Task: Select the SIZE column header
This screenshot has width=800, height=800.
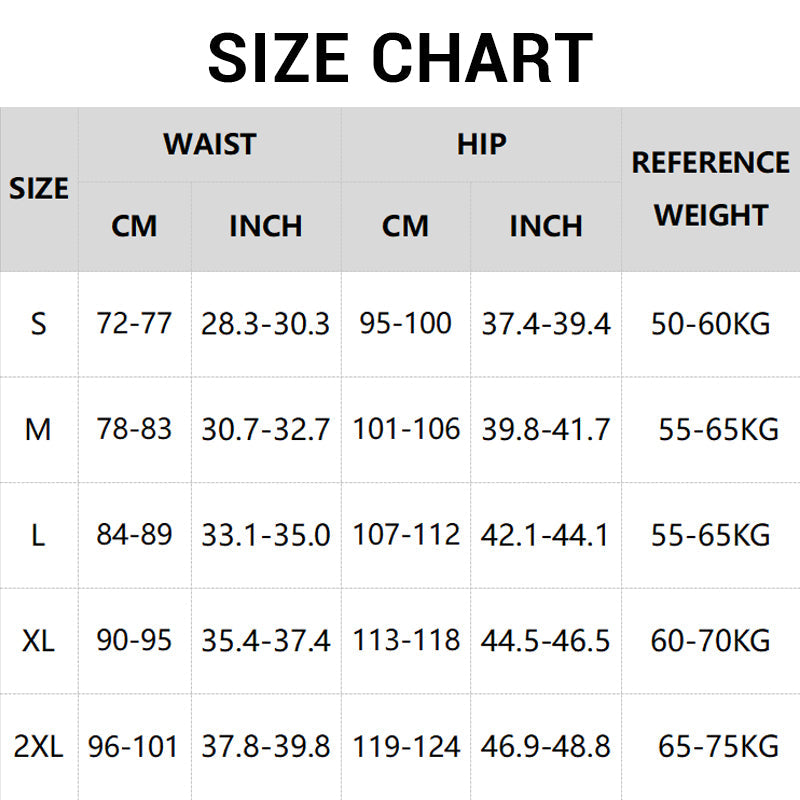Action: click(x=39, y=189)
